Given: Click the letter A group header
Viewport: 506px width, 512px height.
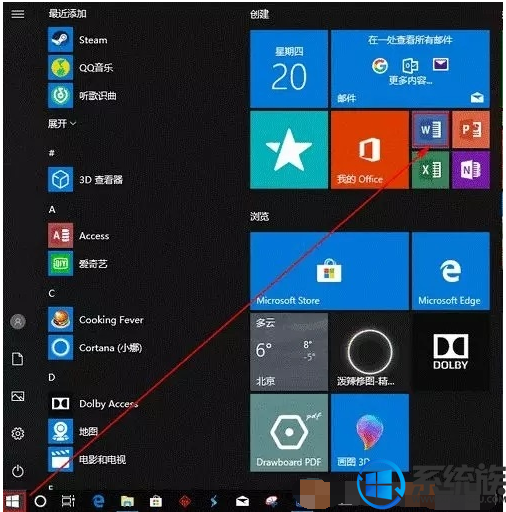Looking at the screenshot, I should pyautogui.click(x=52, y=210).
